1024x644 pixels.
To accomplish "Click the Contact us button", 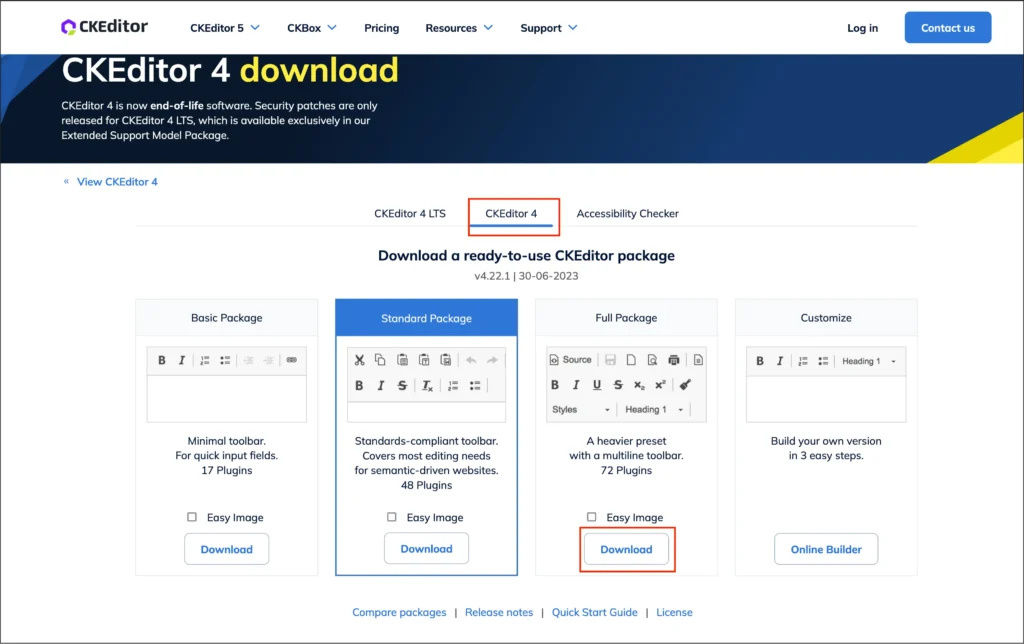I will click(x=948, y=27).
